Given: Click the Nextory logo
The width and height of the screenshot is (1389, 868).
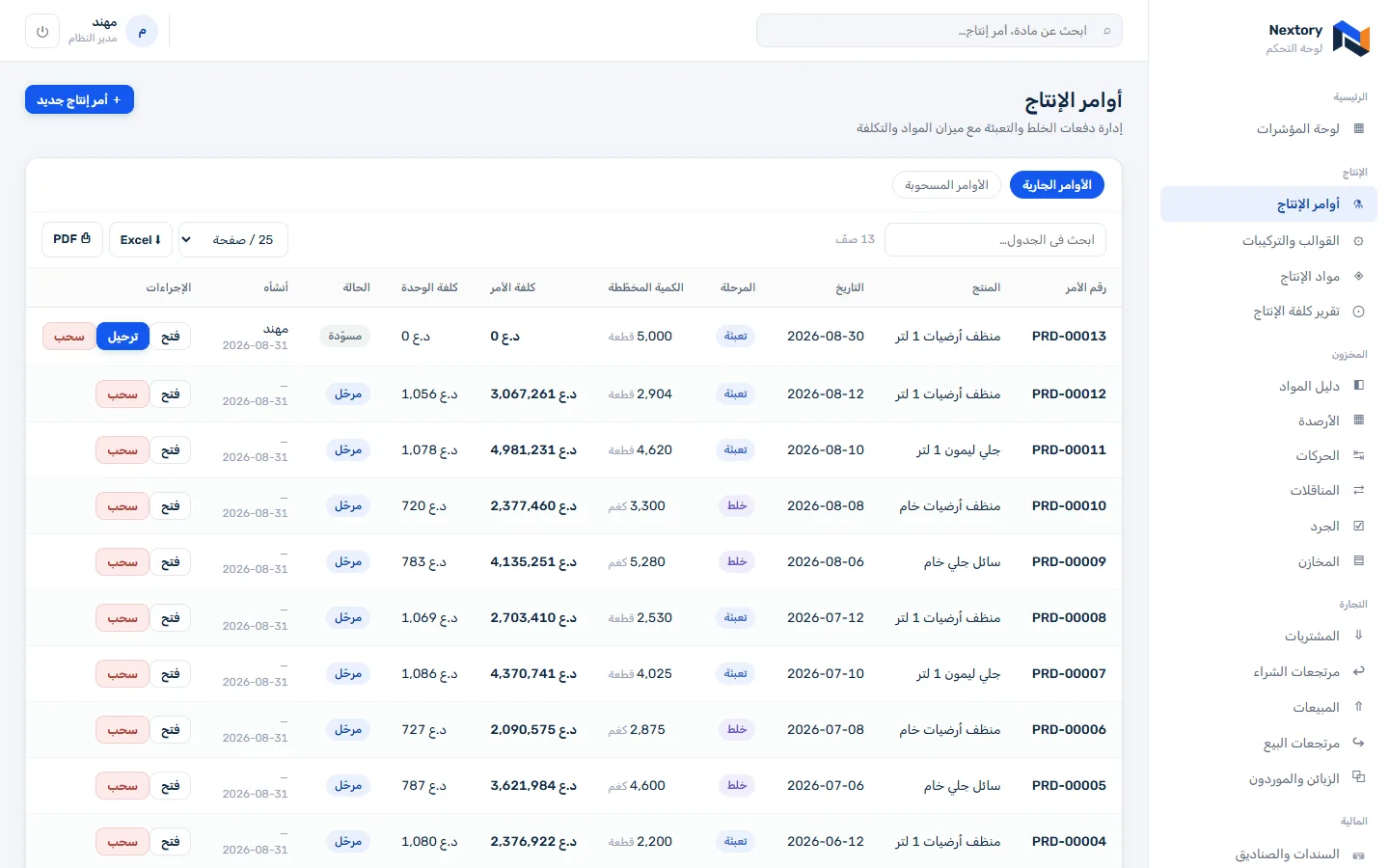Looking at the screenshot, I should point(1350,39).
